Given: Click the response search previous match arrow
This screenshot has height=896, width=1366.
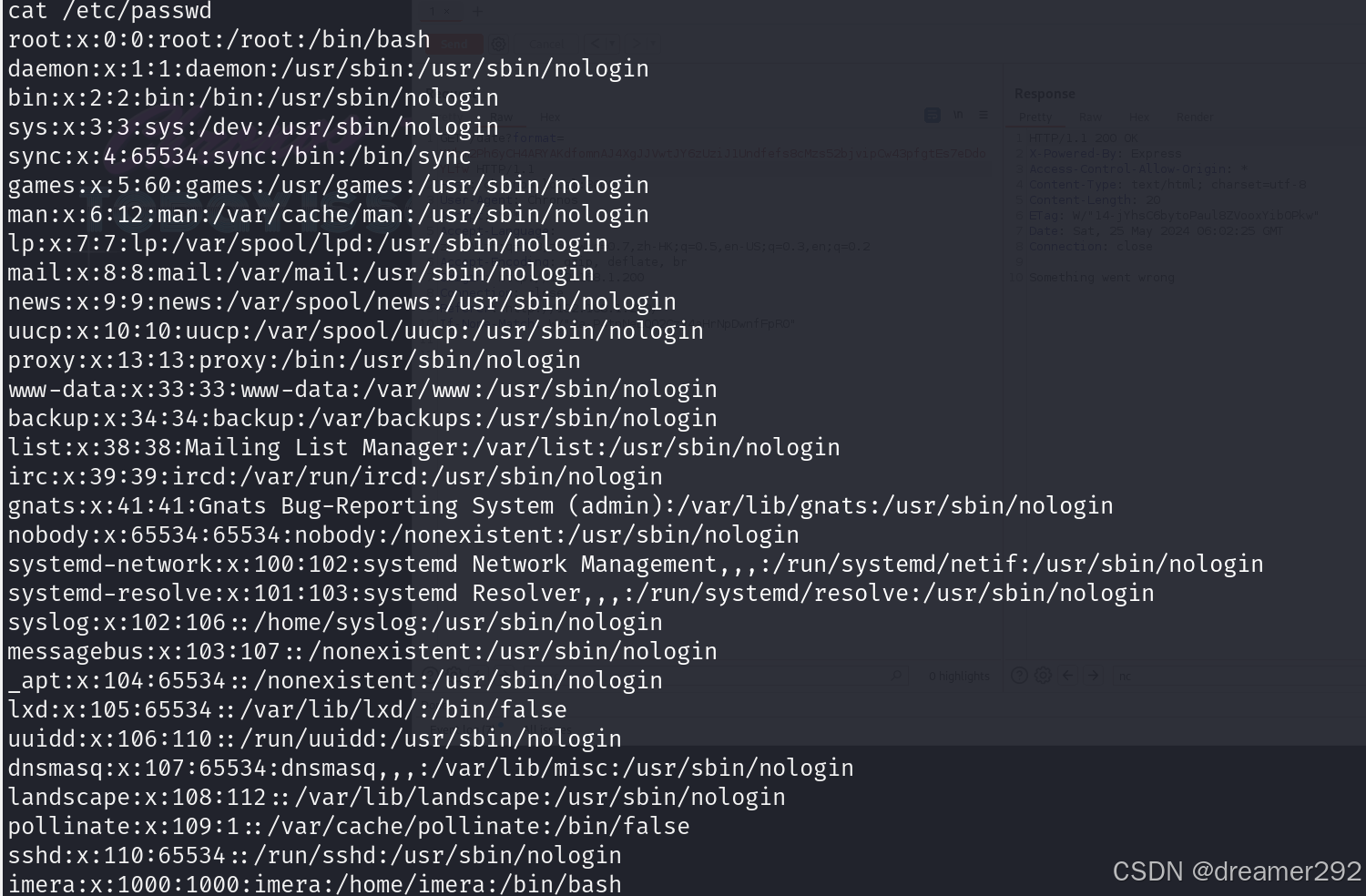Looking at the screenshot, I should tap(1068, 676).
